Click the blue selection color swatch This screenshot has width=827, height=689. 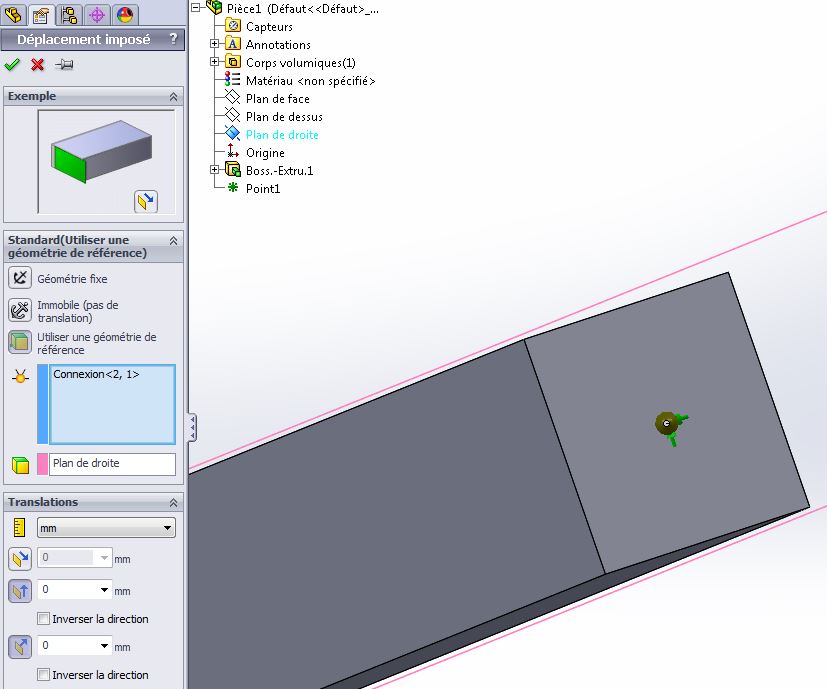[42, 404]
